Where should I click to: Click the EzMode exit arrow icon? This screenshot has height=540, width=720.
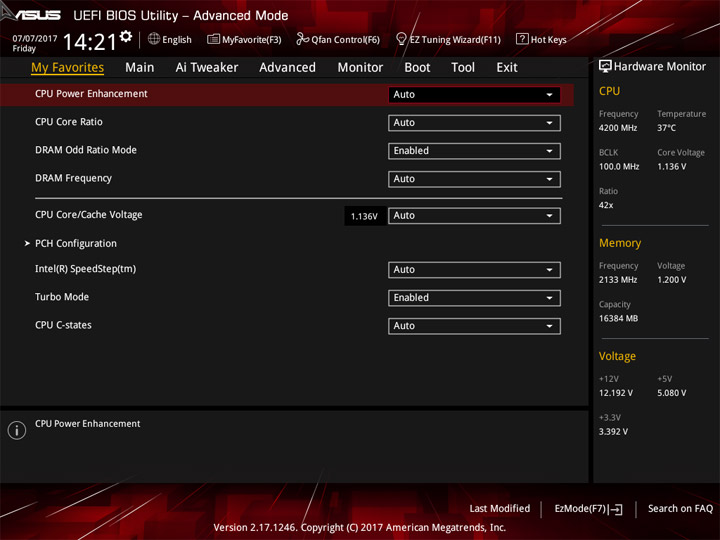[616, 509]
